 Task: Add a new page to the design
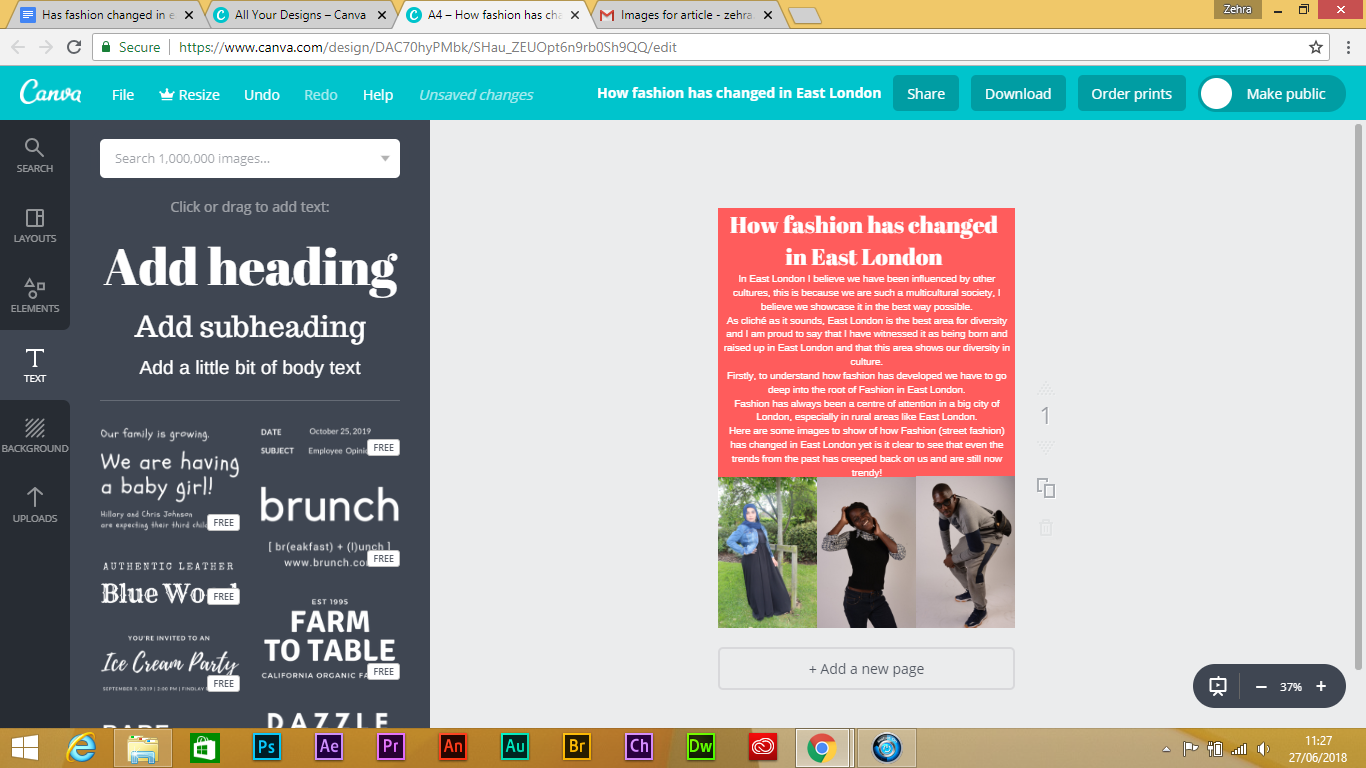coord(866,669)
